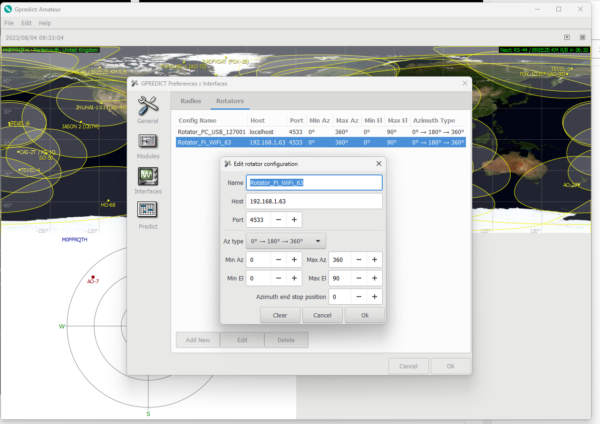The image size is (600, 424).
Task: Click the HO-68 satellite on the map
Action: [108, 204]
